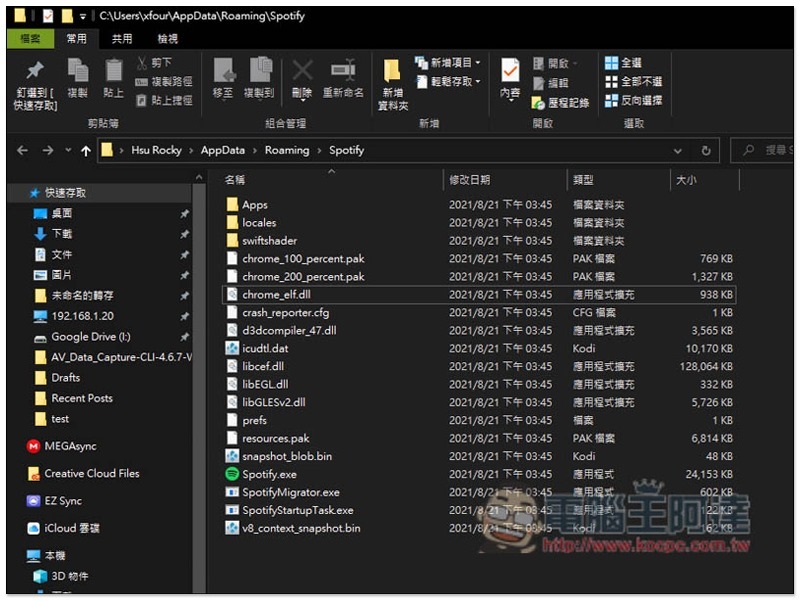Click the Paste (貼上) ribbon icon
Screen dimensions: 800x601
113,70
